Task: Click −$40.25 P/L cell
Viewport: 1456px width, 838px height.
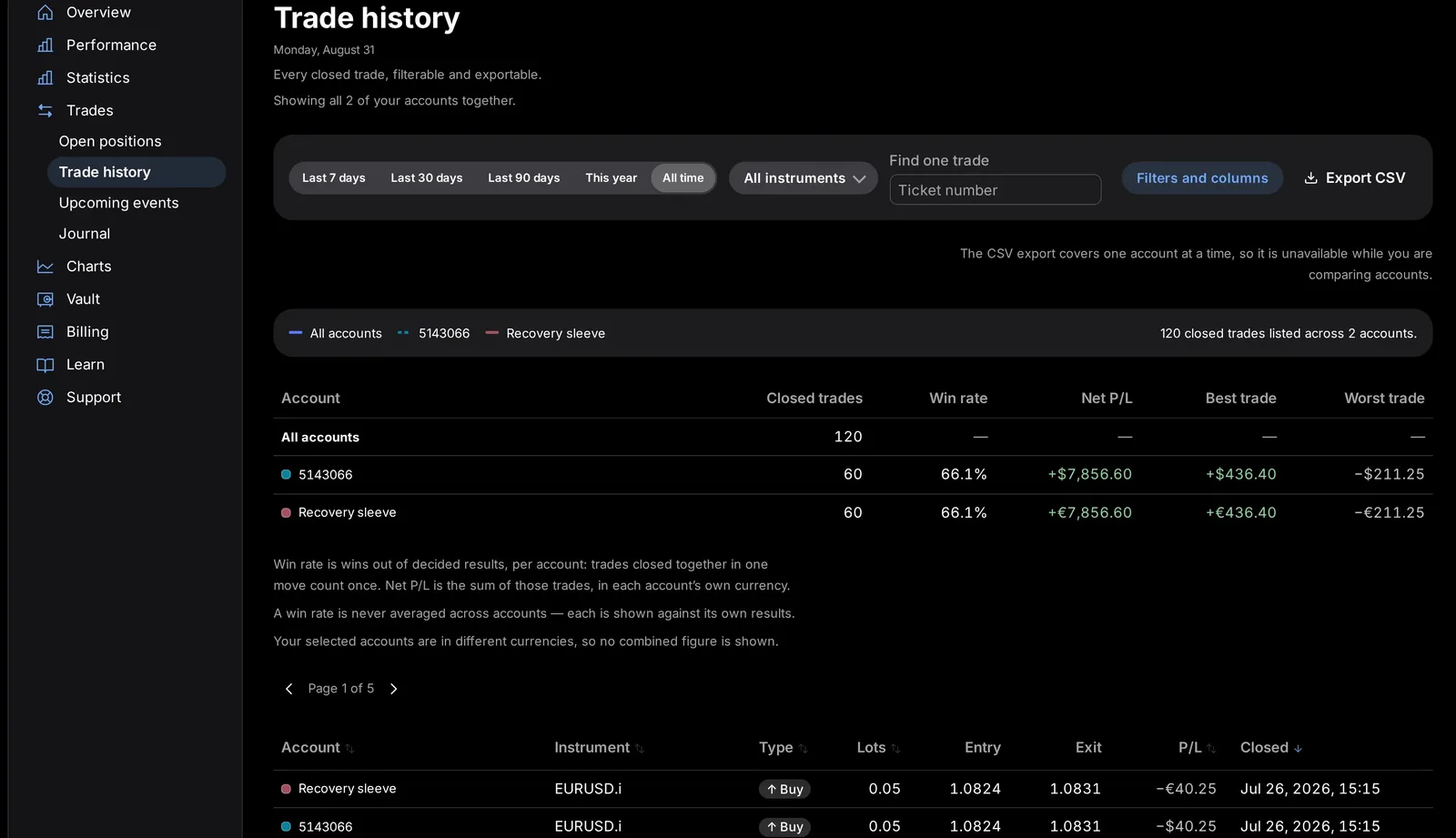Action: click(1186, 827)
